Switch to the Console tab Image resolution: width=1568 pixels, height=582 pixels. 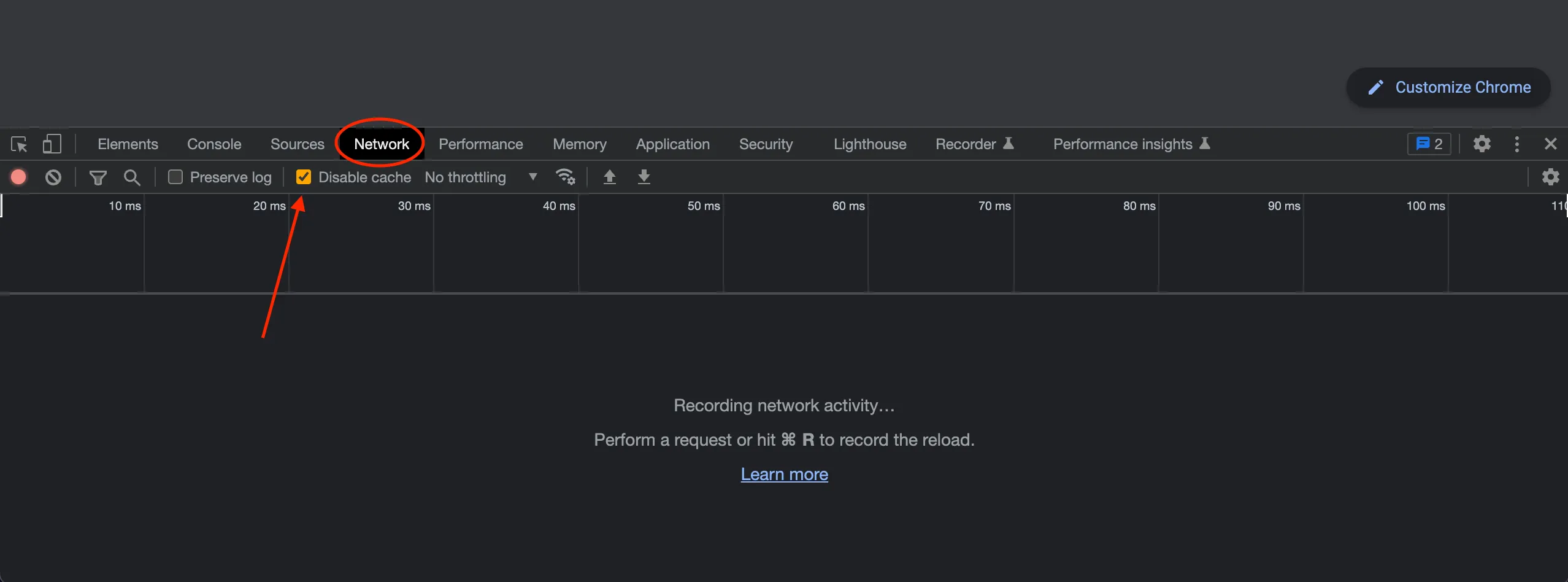(213, 144)
